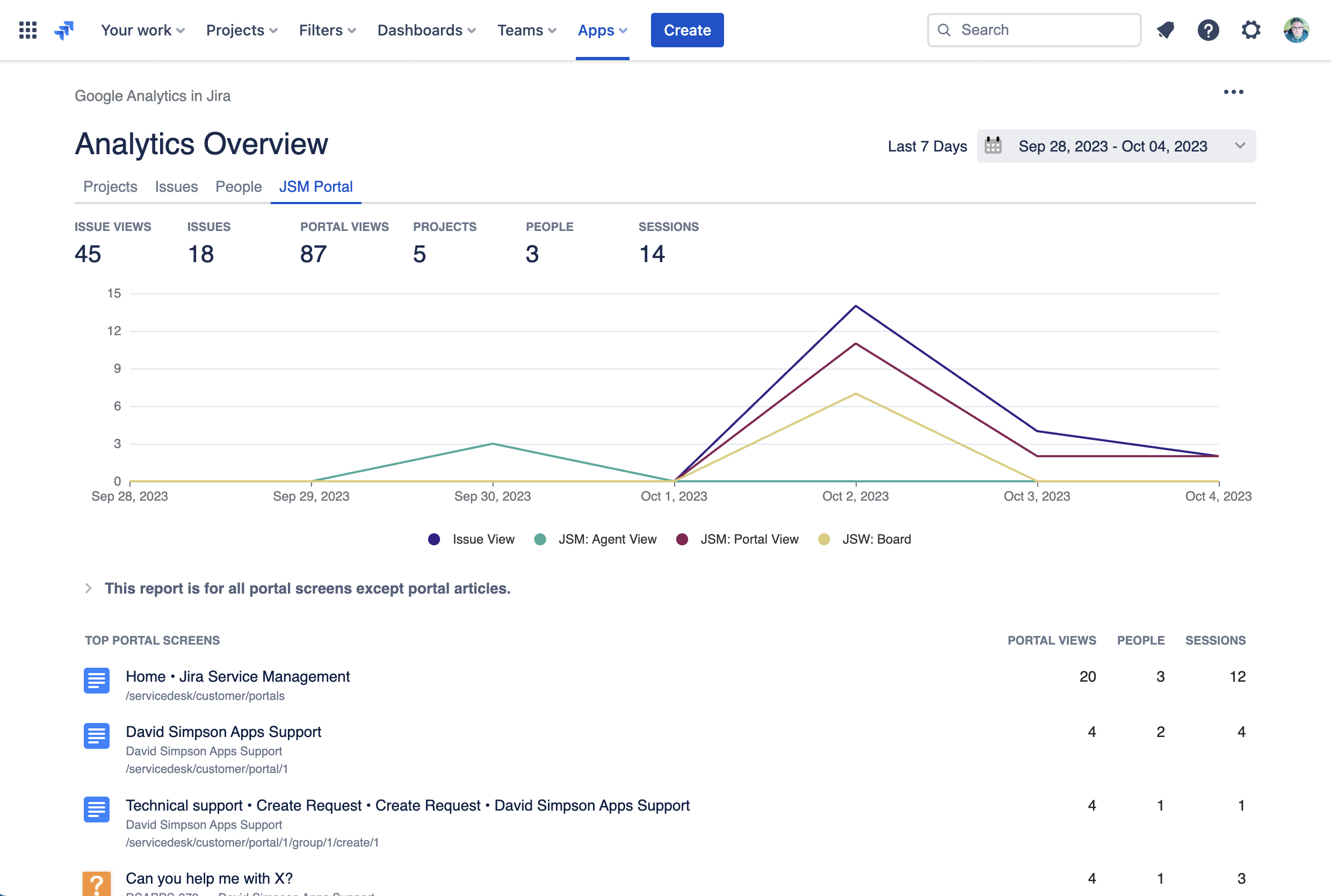
Task: Click the user profile avatar
Action: [1296, 30]
